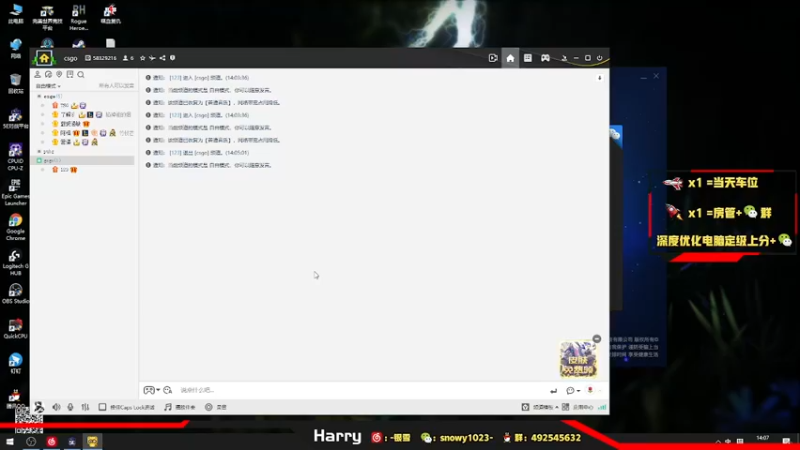Click the recent history icon in sidebar
This screenshot has width=800, height=450.
pos(48,74)
